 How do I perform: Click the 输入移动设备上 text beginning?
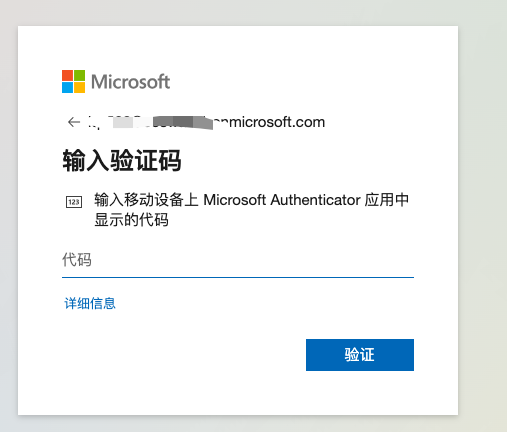[146, 200]
